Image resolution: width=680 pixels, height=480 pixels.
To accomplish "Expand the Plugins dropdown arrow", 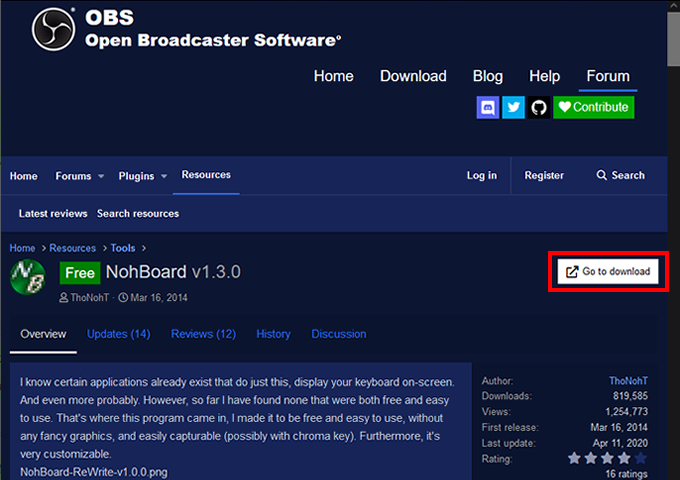I will click(x=164, y=176).
